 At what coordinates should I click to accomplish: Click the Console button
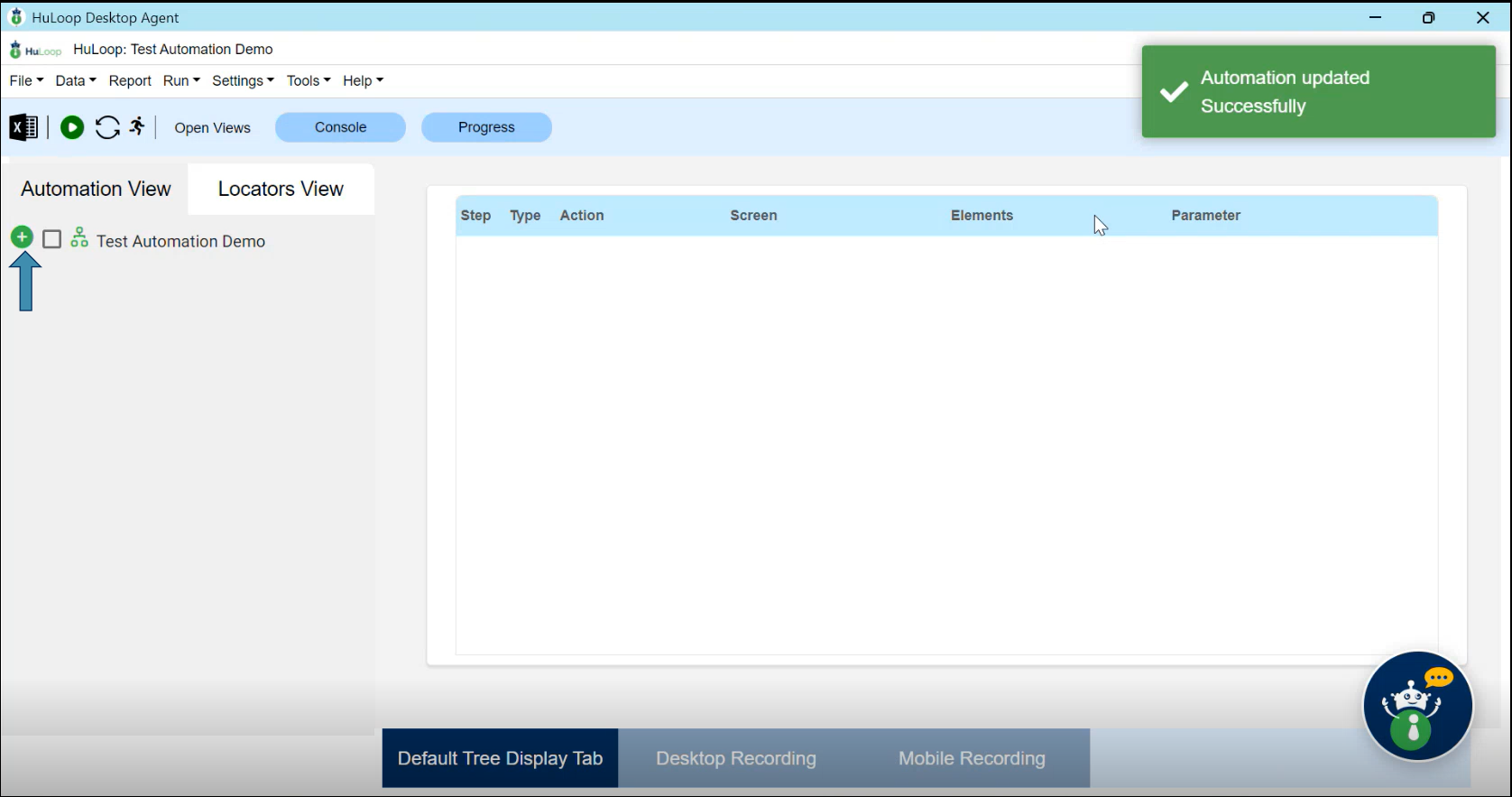(340, 127)
